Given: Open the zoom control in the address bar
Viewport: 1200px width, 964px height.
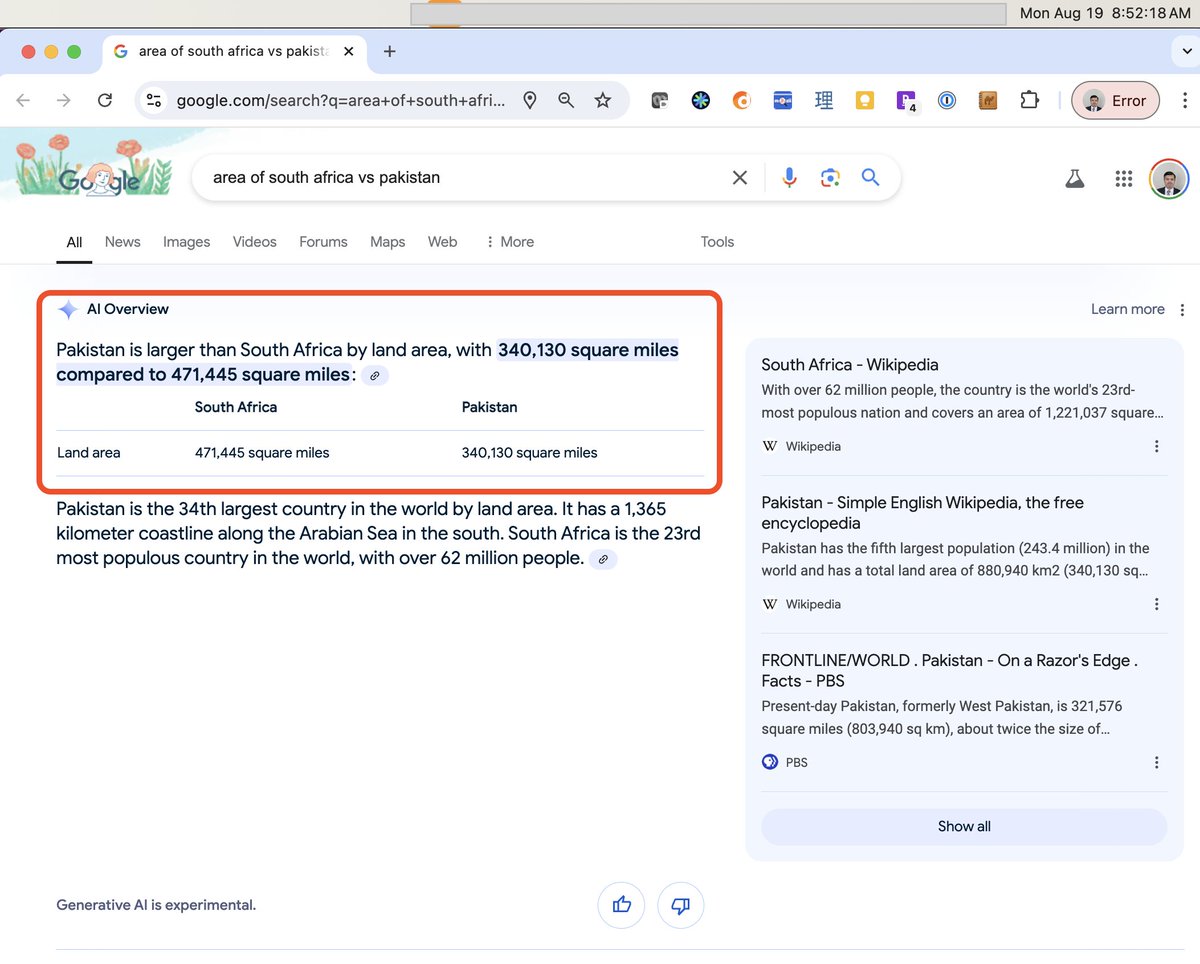Looking at the screenshot, I should click(567, 100).
